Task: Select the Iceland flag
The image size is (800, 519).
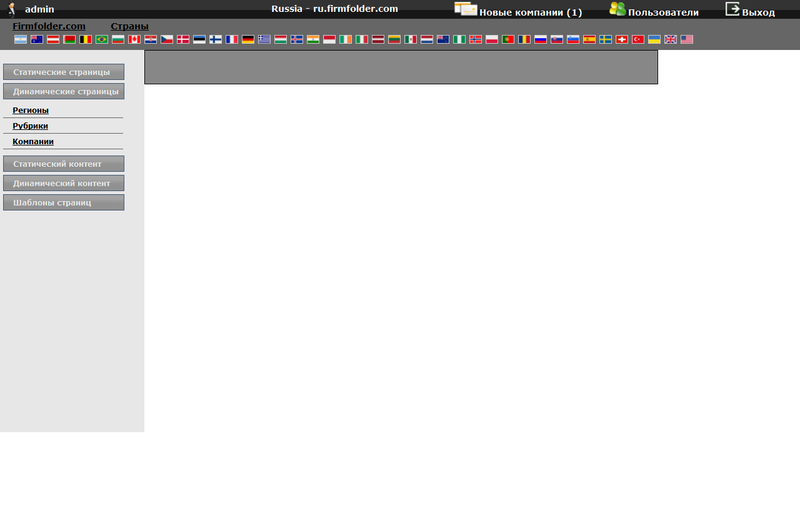Action: point(296,39)
